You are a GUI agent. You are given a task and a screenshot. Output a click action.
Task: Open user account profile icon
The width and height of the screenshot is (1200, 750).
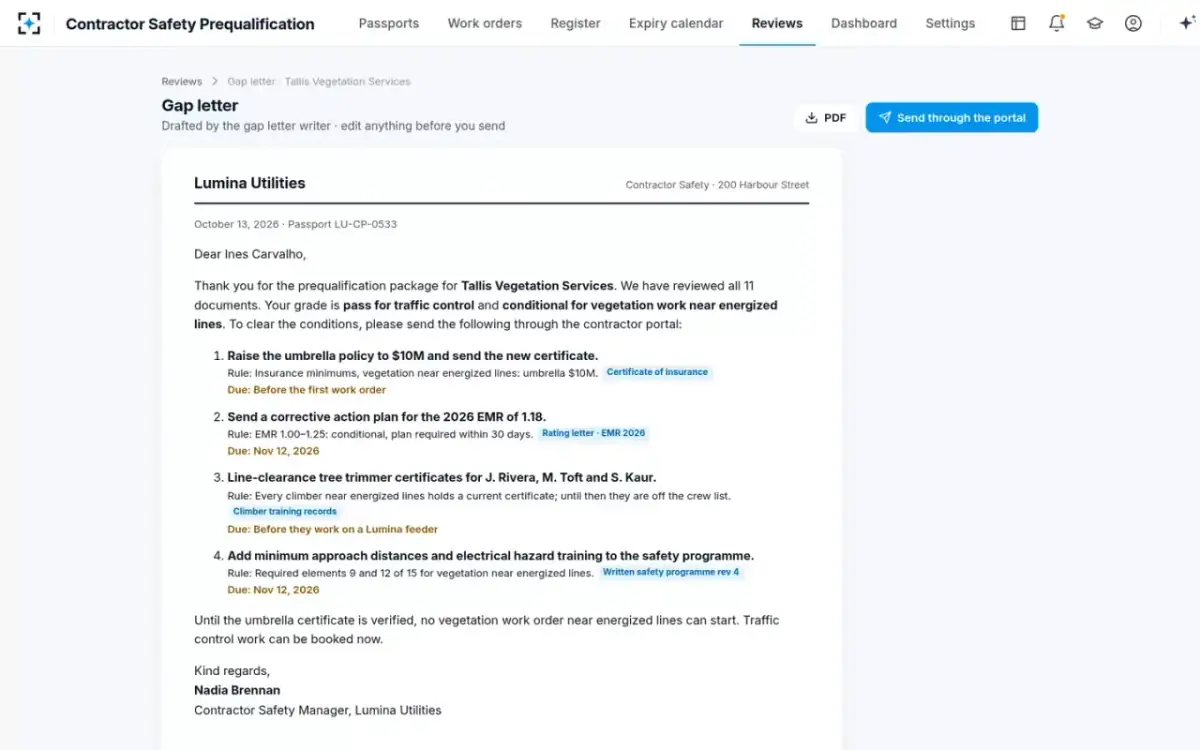(x=1133, y=23)
